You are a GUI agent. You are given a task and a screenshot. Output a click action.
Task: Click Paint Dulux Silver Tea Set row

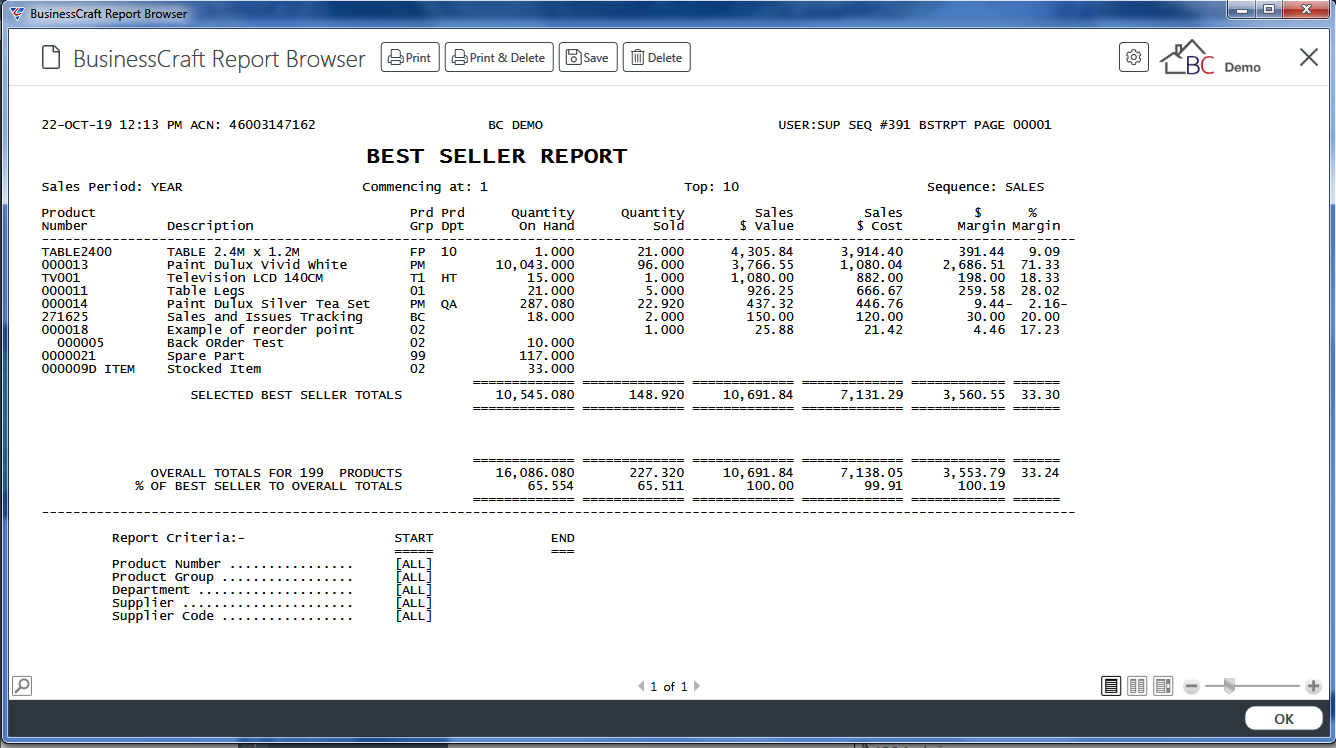(x=555, y=304)
